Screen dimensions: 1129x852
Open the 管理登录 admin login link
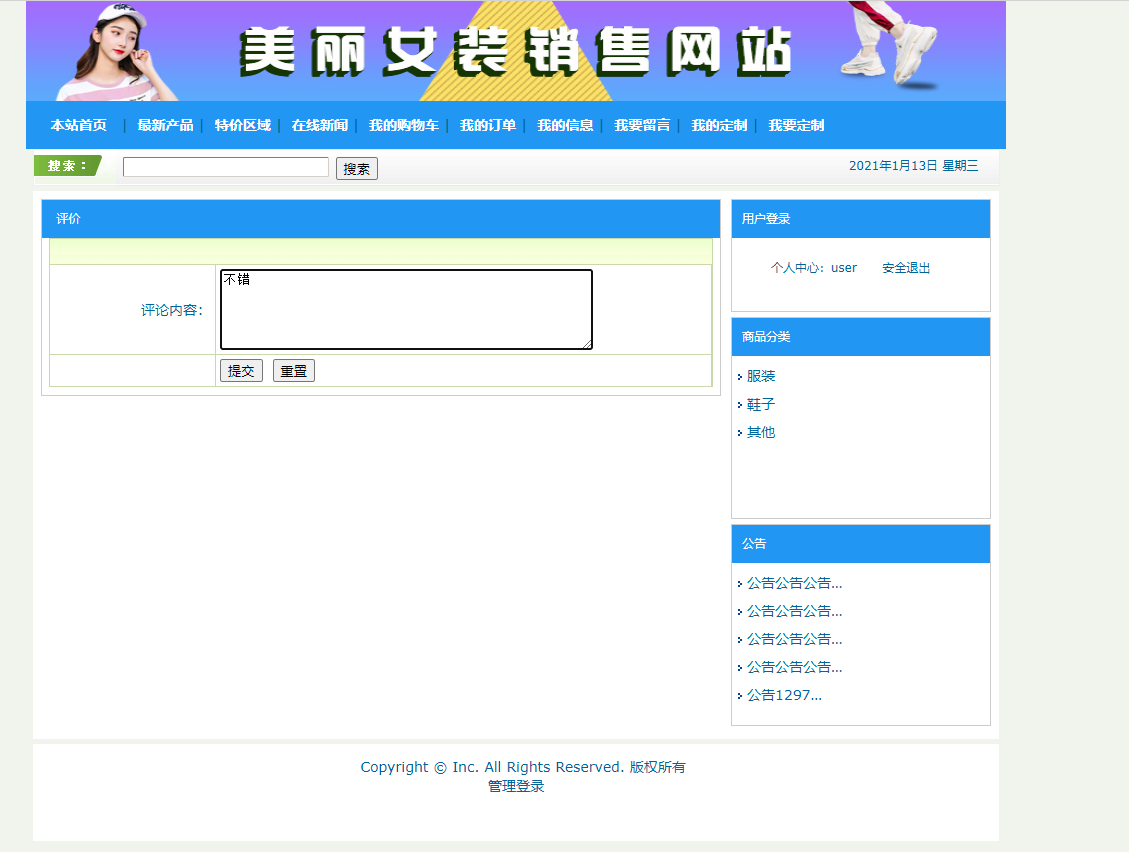(514, 786)
